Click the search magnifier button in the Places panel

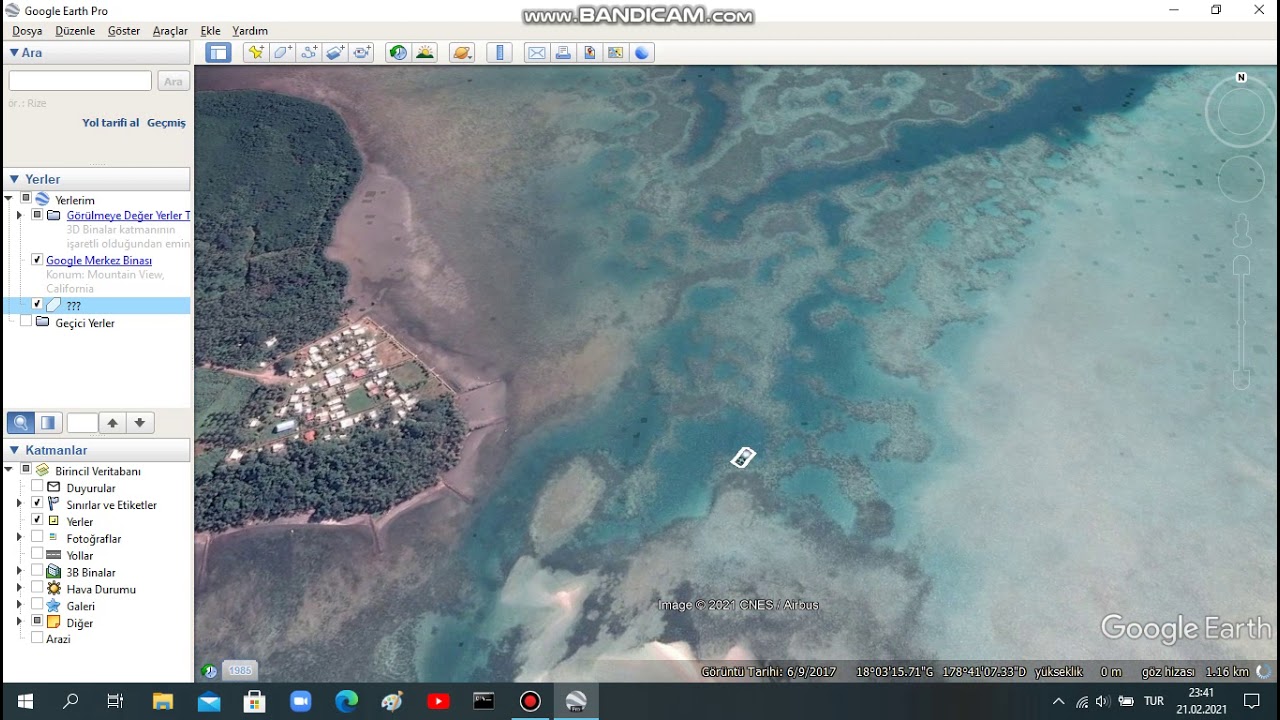[20, 423]
